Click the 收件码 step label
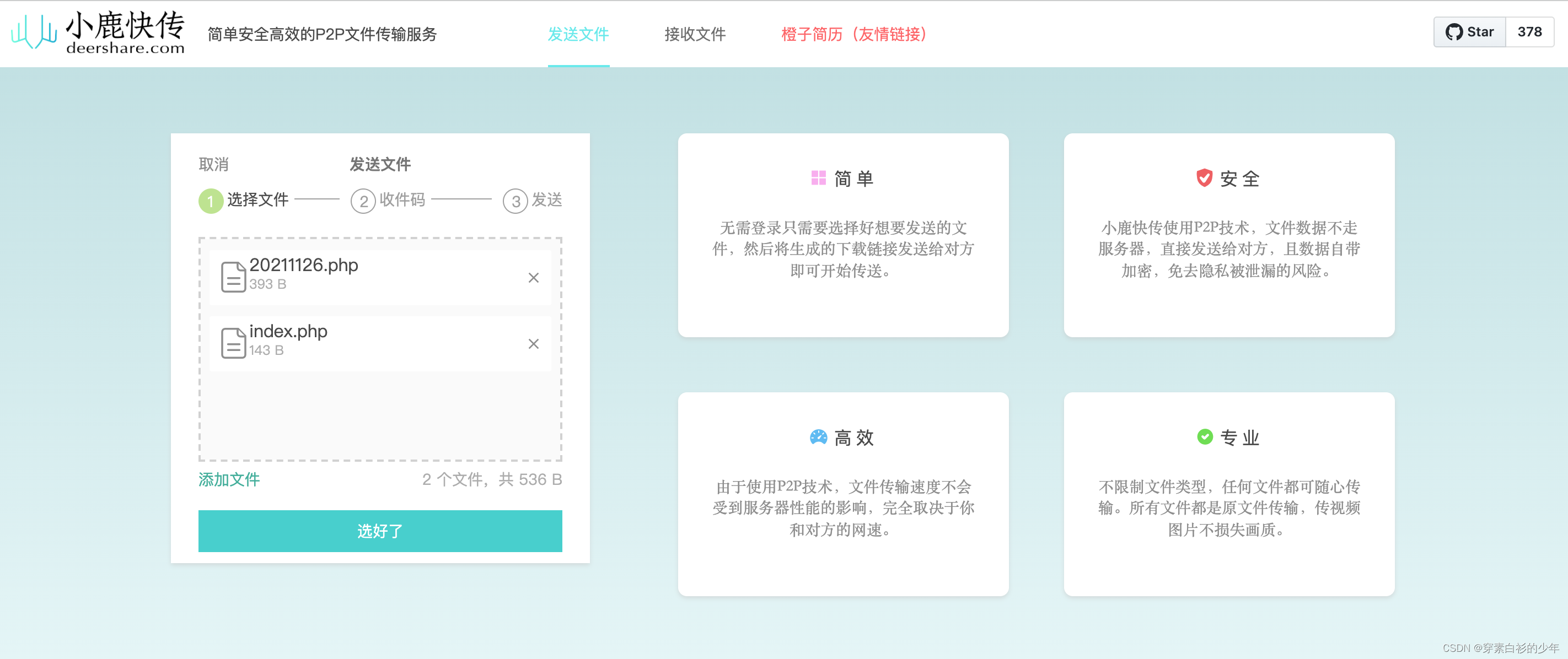1568x659 pixels. coord(402,199)
